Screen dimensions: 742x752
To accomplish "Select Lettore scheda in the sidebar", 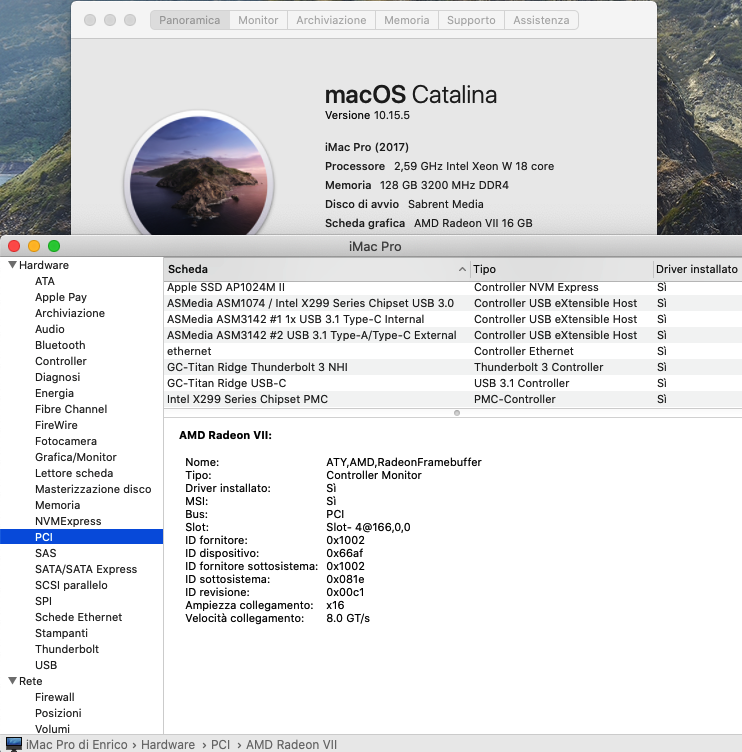I will (74, 473).
